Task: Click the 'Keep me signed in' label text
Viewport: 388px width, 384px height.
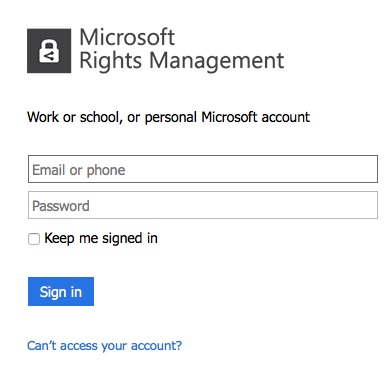Action: (101, 238)
